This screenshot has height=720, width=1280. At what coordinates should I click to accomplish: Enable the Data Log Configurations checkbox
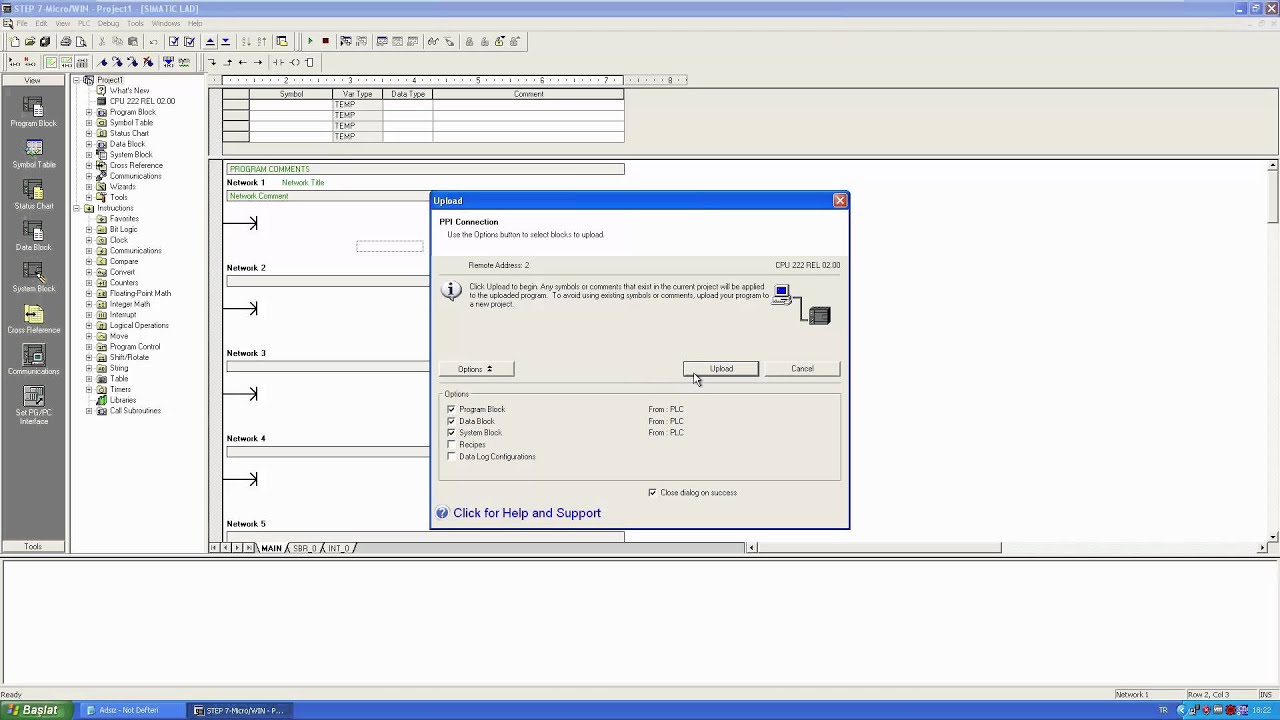451,457
